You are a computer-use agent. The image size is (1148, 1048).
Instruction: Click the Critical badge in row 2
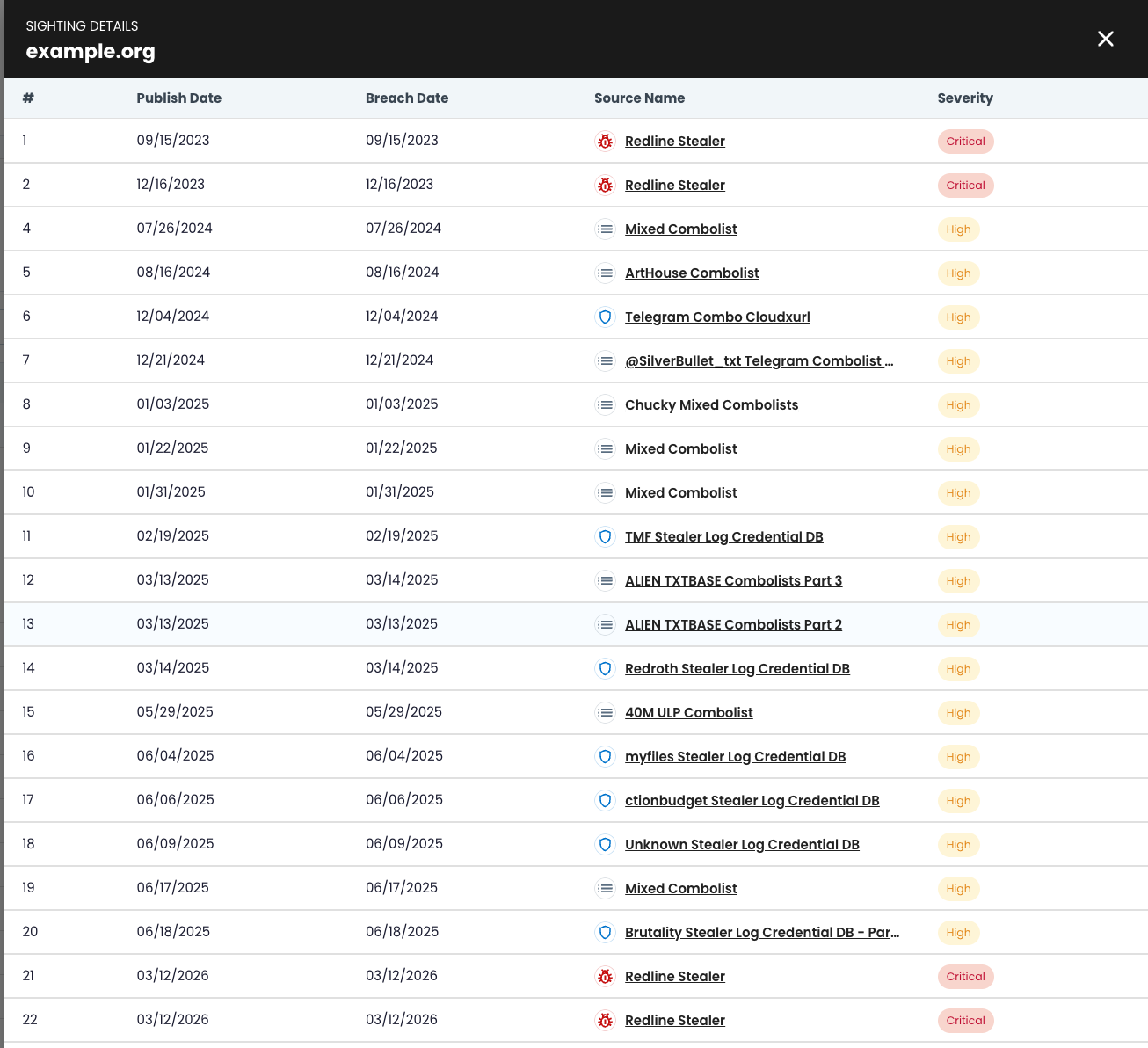pos(965,186)
